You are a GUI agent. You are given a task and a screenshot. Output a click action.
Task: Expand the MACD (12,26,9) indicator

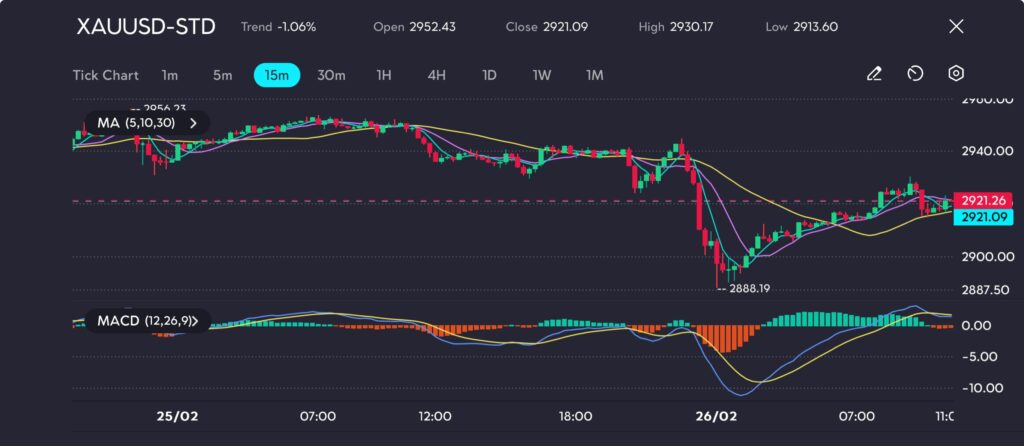(x=148, y=321)
